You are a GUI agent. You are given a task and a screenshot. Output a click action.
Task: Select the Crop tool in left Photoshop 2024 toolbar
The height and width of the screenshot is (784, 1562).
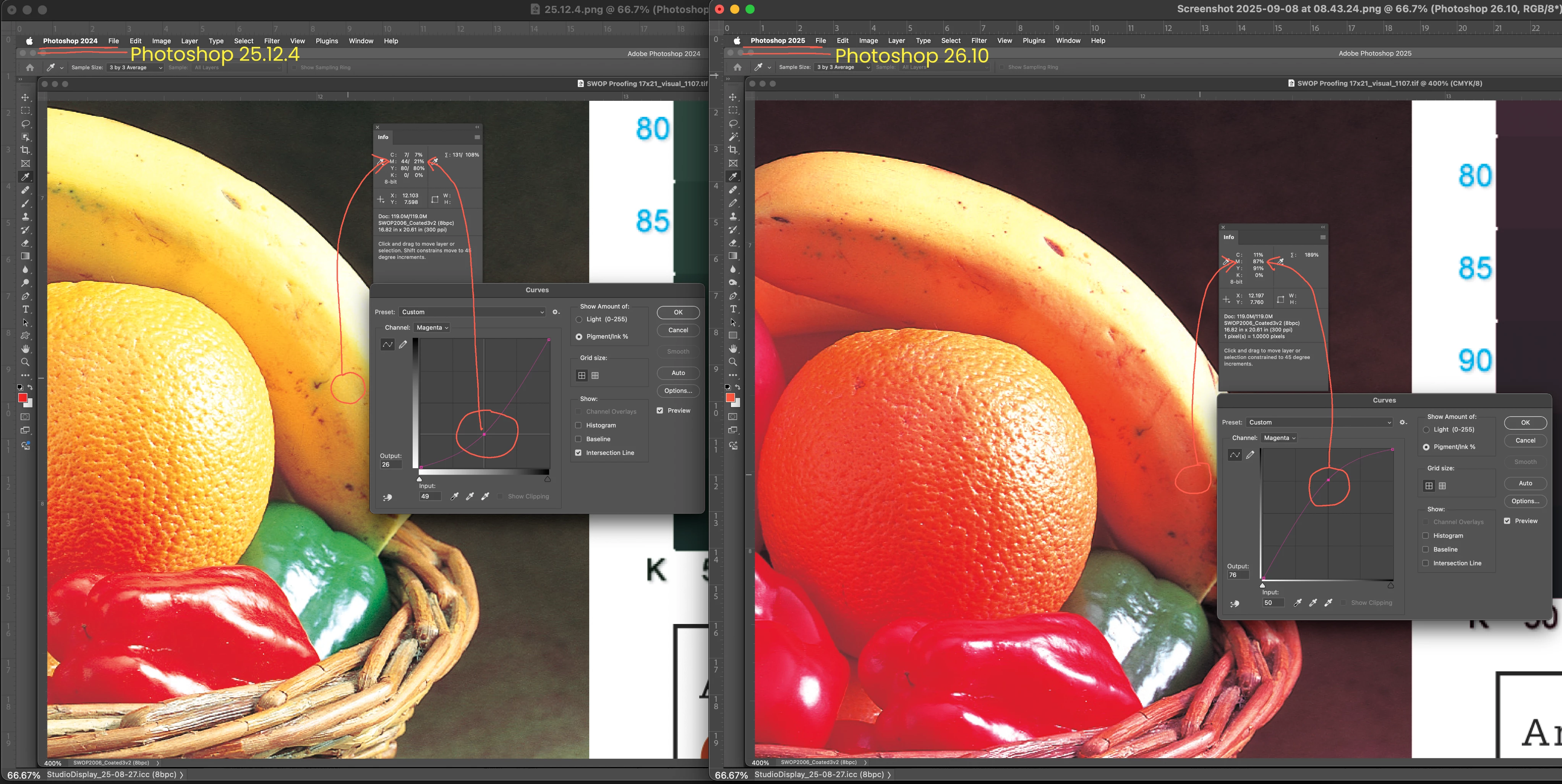[x=26, y=150]
